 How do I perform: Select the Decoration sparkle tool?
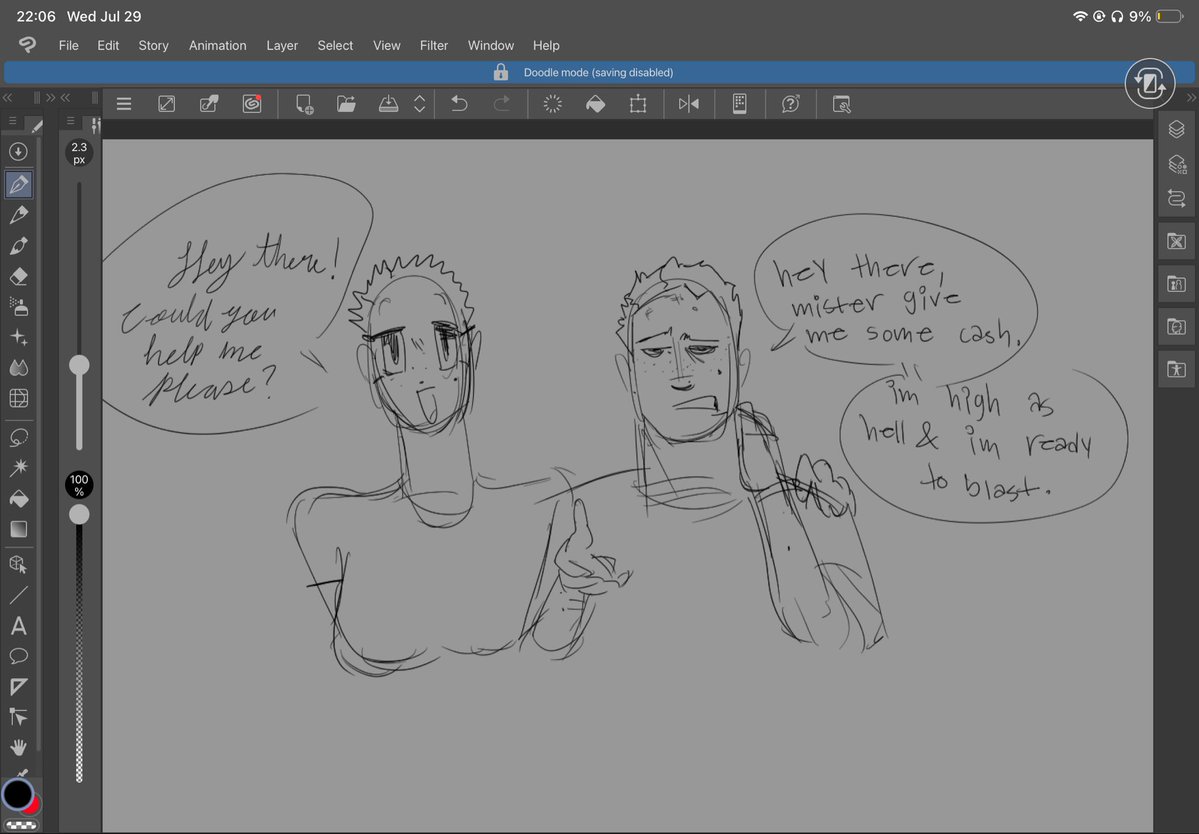[18, 337]
